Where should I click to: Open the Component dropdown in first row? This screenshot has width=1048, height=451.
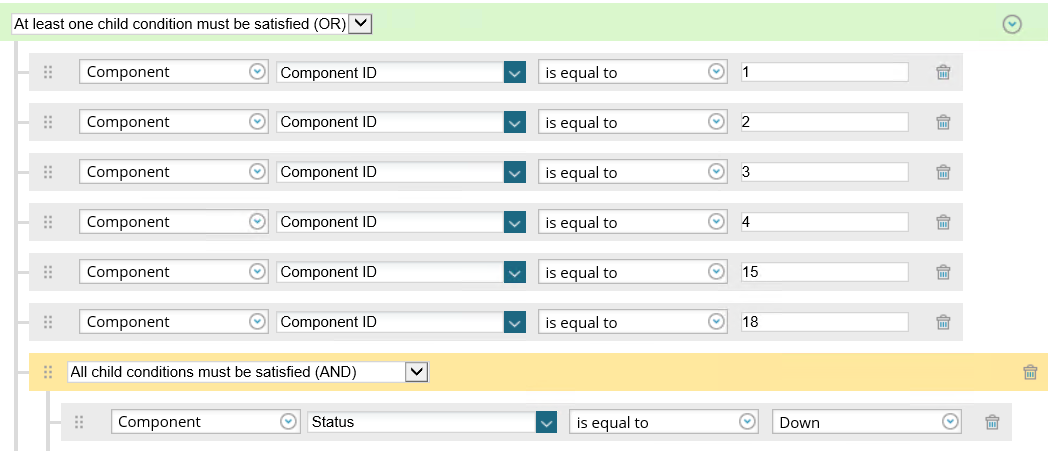pyautogui.click(x=257, y=72)
